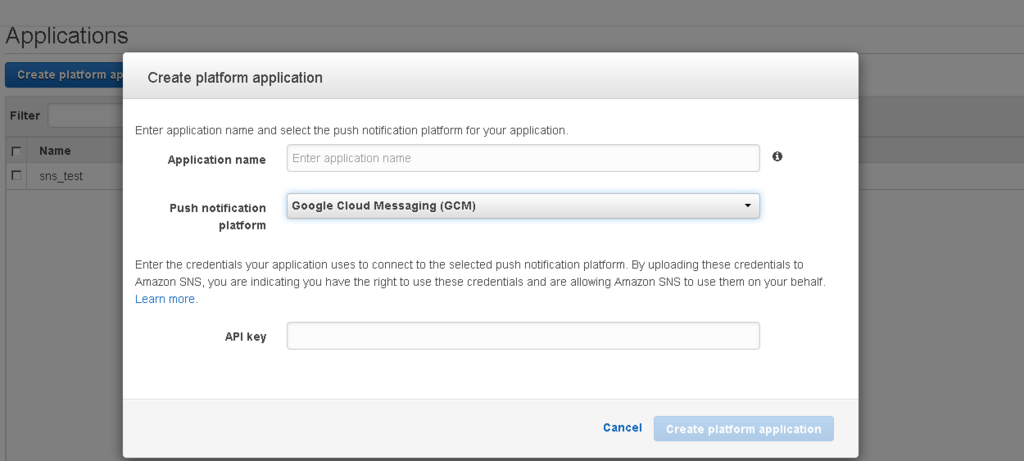Click the Filter label in applications list
This screenshot has width=1024, height=461.
[25, 116]
